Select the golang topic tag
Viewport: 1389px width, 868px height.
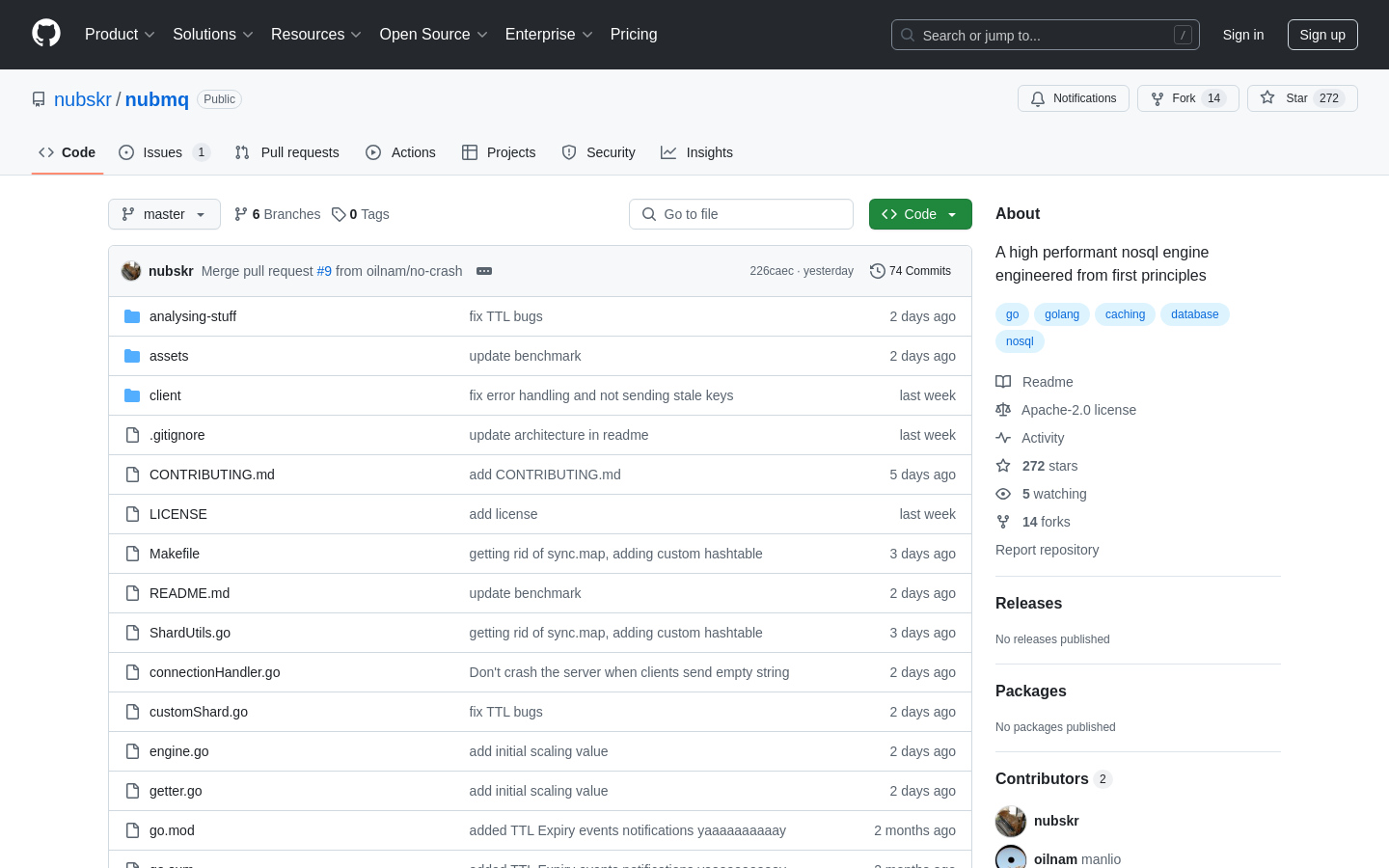point(1062,314)
